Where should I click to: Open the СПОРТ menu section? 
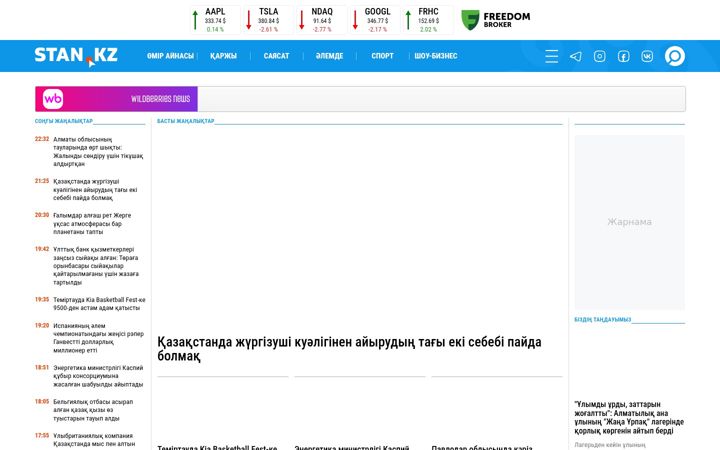point(382,56)
